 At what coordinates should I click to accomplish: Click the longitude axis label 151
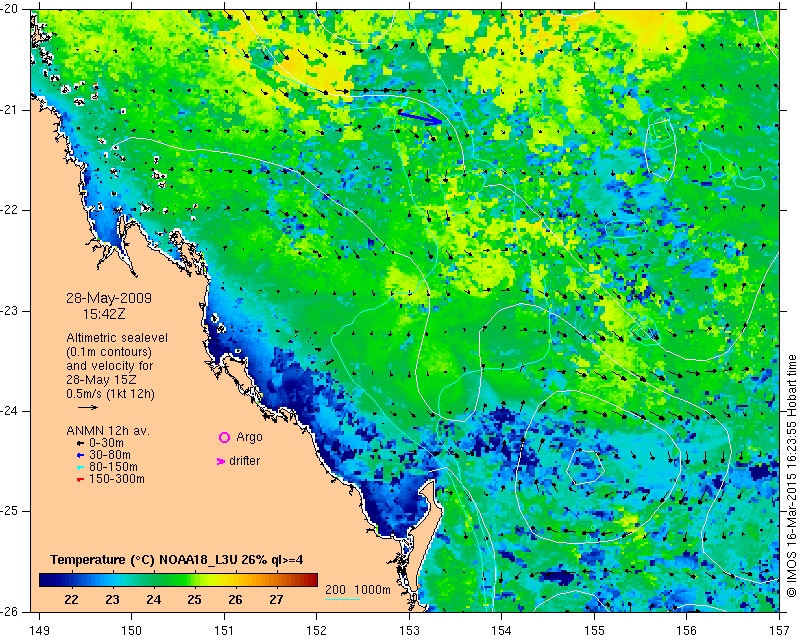[224, 631]
